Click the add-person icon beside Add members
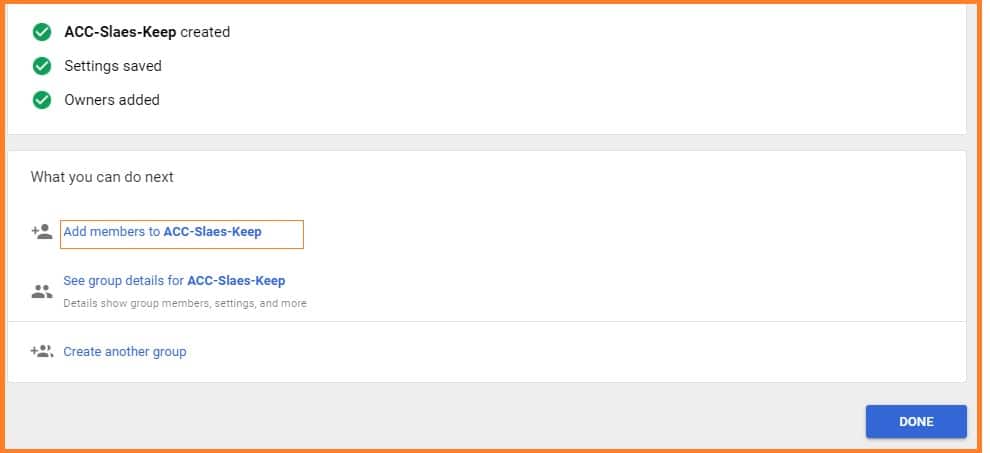The width and height of the screenshot is (990, 453). (x=42, y=232)
